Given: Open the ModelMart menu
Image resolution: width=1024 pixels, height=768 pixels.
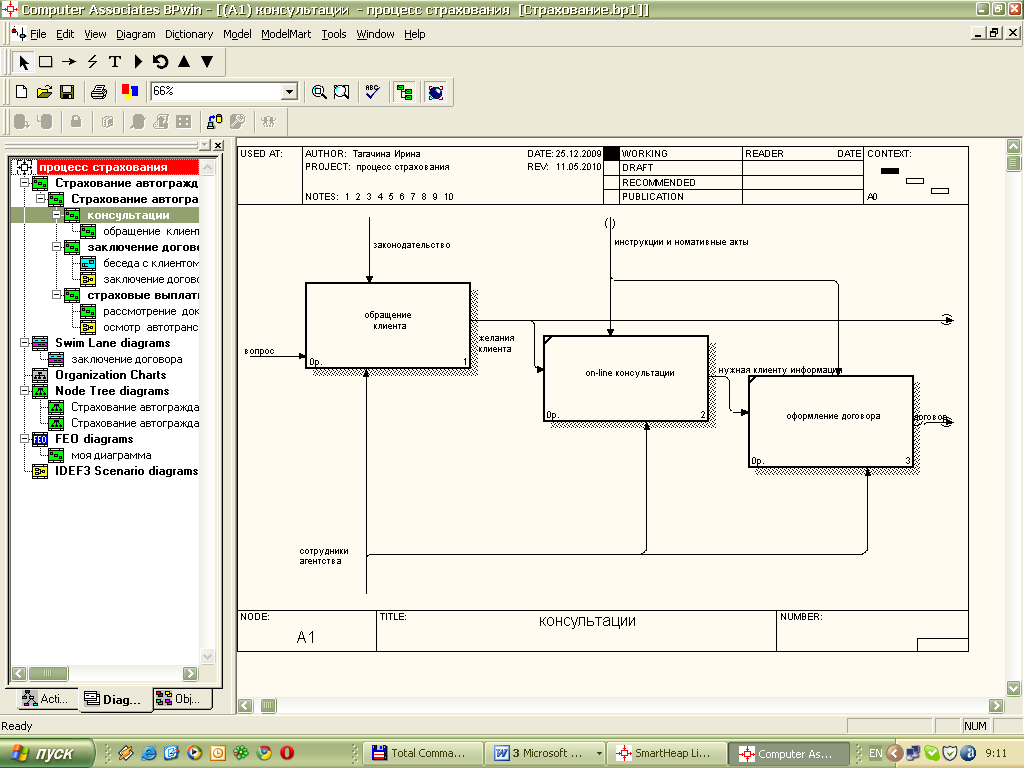Looking at the screenshot, I should coord(286,34).
